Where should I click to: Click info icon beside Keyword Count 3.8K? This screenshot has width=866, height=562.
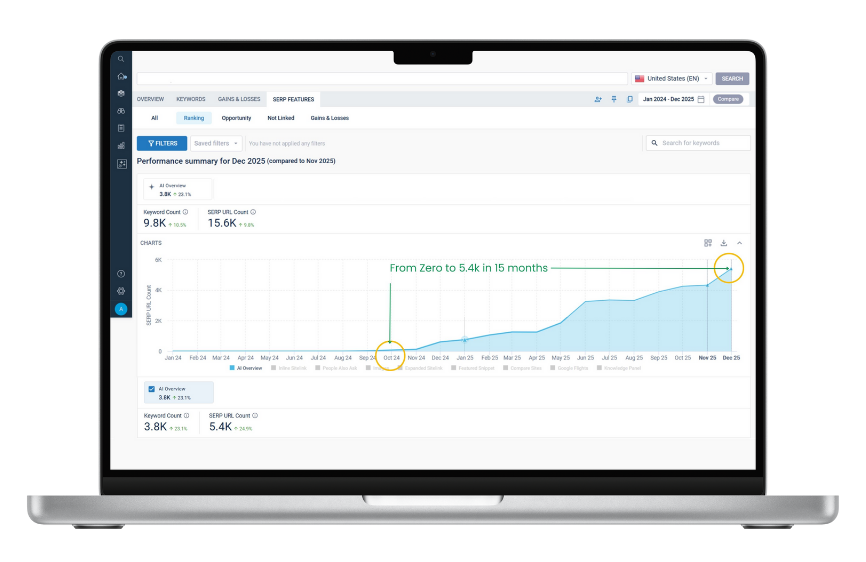186,416
